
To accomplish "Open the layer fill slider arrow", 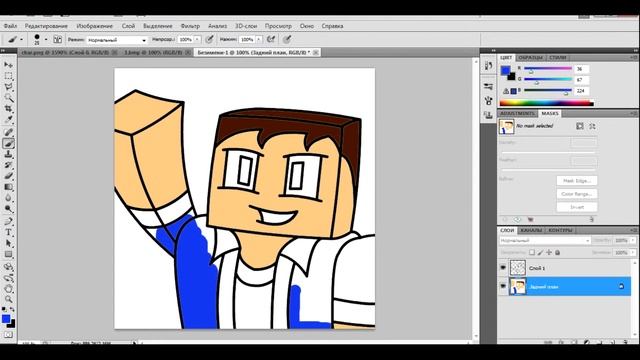I will point(633,253).
